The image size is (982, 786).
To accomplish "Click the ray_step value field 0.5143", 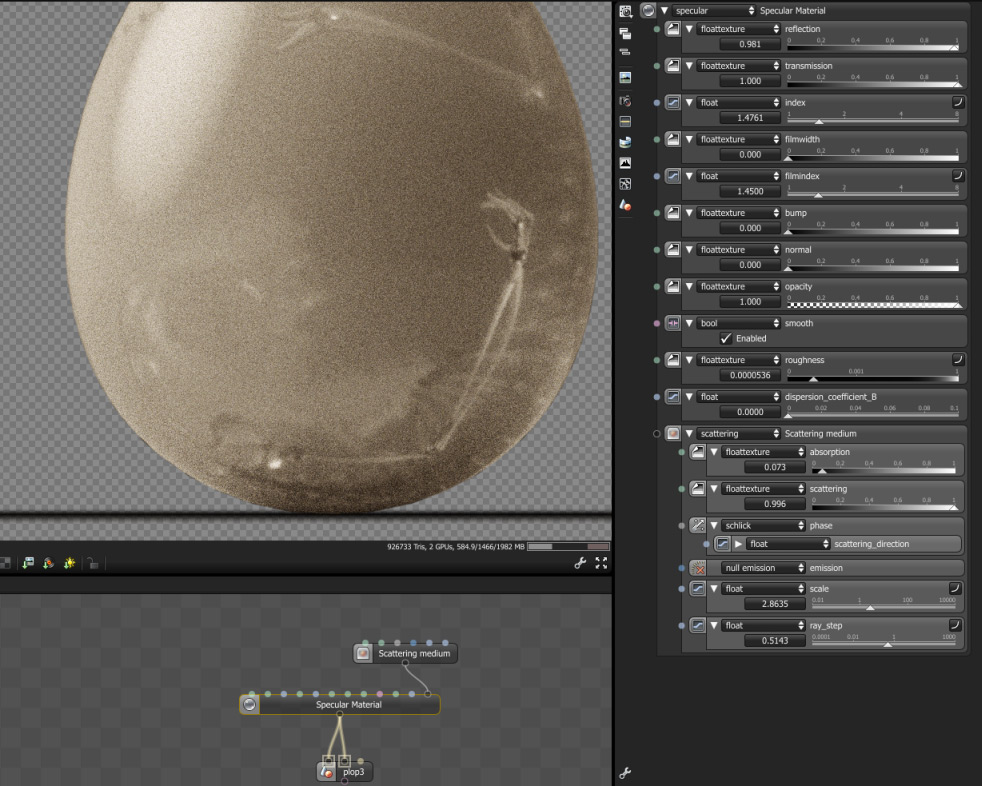I will coord(775,641).
